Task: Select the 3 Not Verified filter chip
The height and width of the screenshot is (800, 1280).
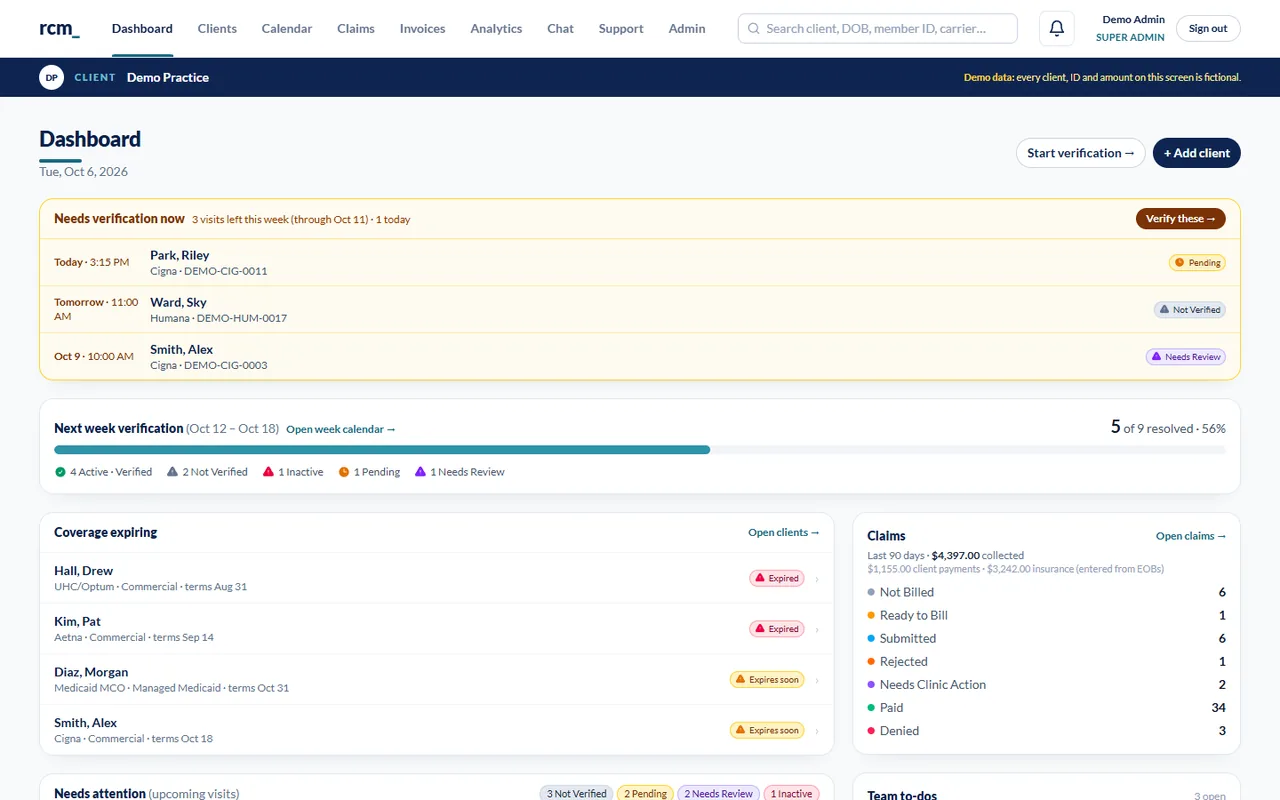Action: (577, 793)
